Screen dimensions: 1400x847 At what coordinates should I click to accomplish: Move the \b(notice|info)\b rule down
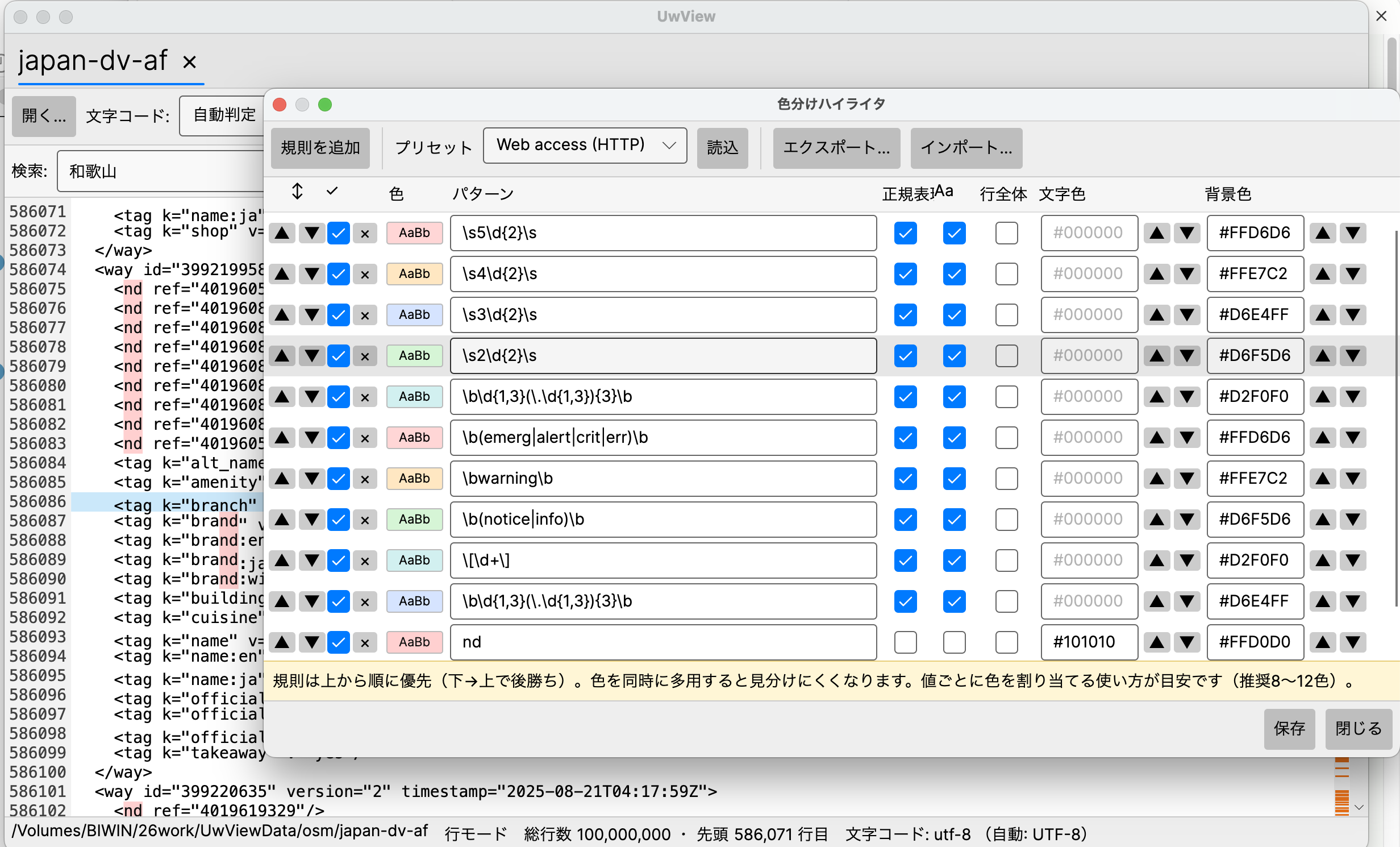click(x=312, y=520)
